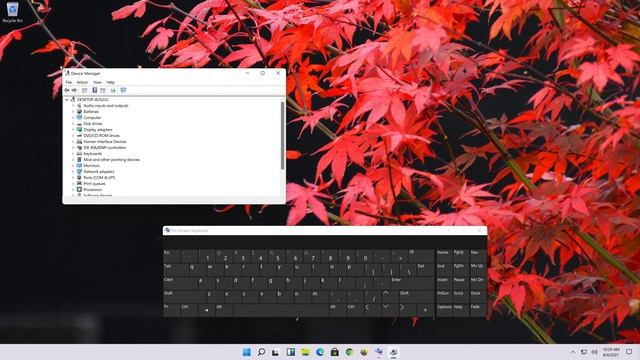Click Scan for hardware changes monitor icon
Viewport: 640px width, 360px height.
point(123,90)
